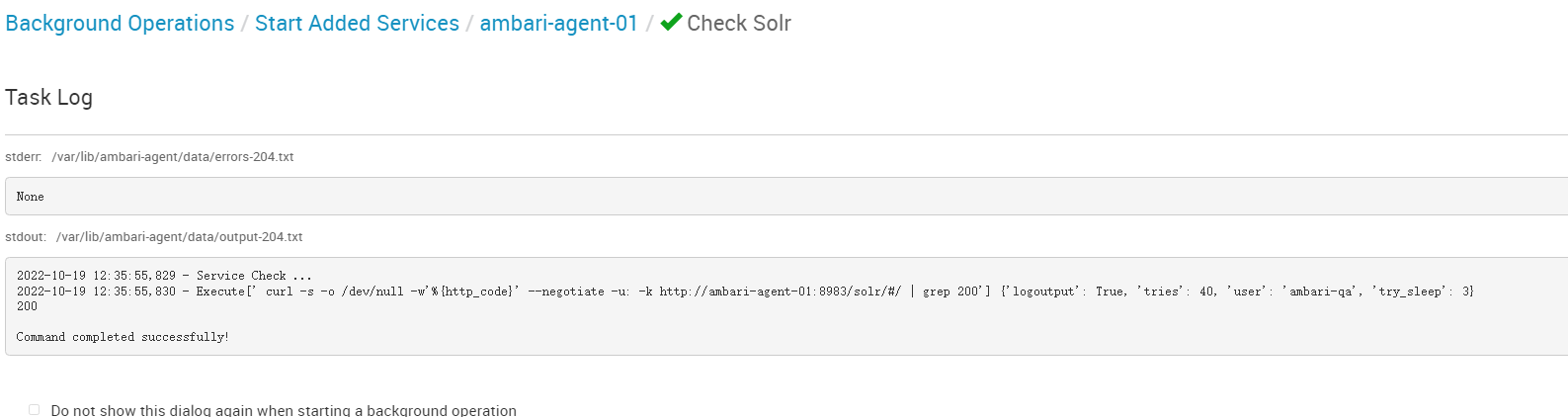
Task: Navigate to ambari-agent-01 host breadcrumb
Action: [558, 23]
